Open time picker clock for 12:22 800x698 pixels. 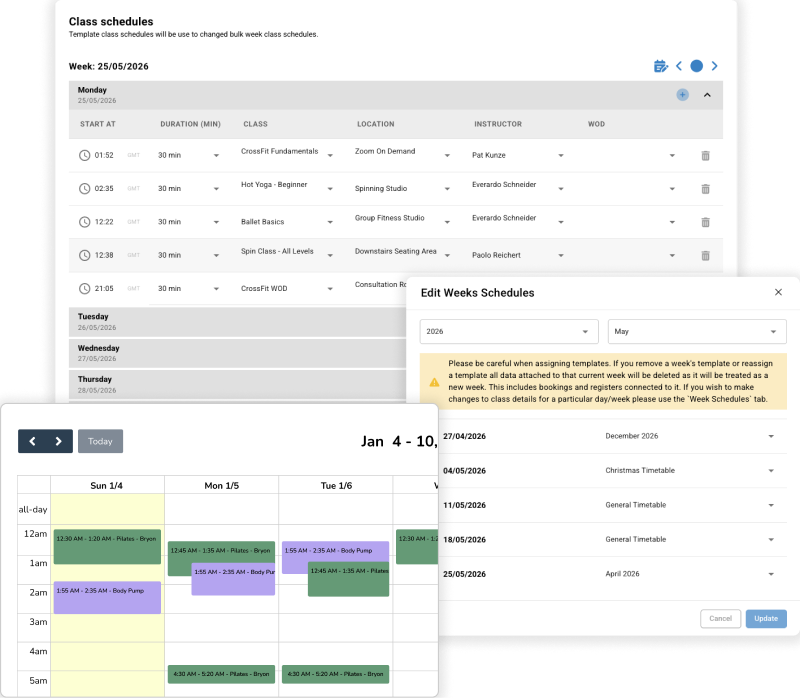coord(84,222)
